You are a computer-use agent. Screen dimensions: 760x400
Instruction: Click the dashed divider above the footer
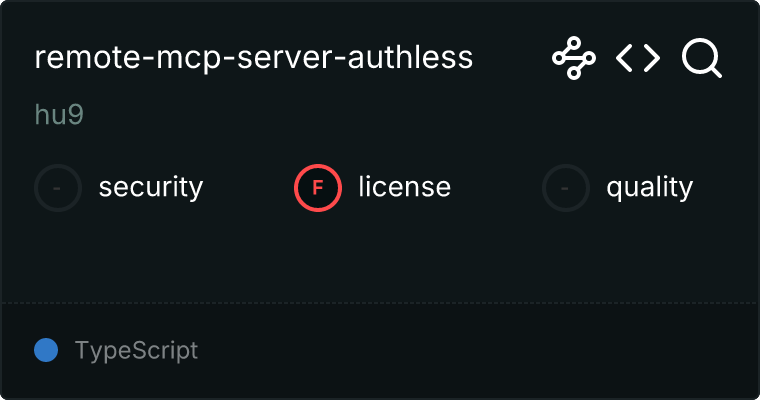tap(380, 303)
